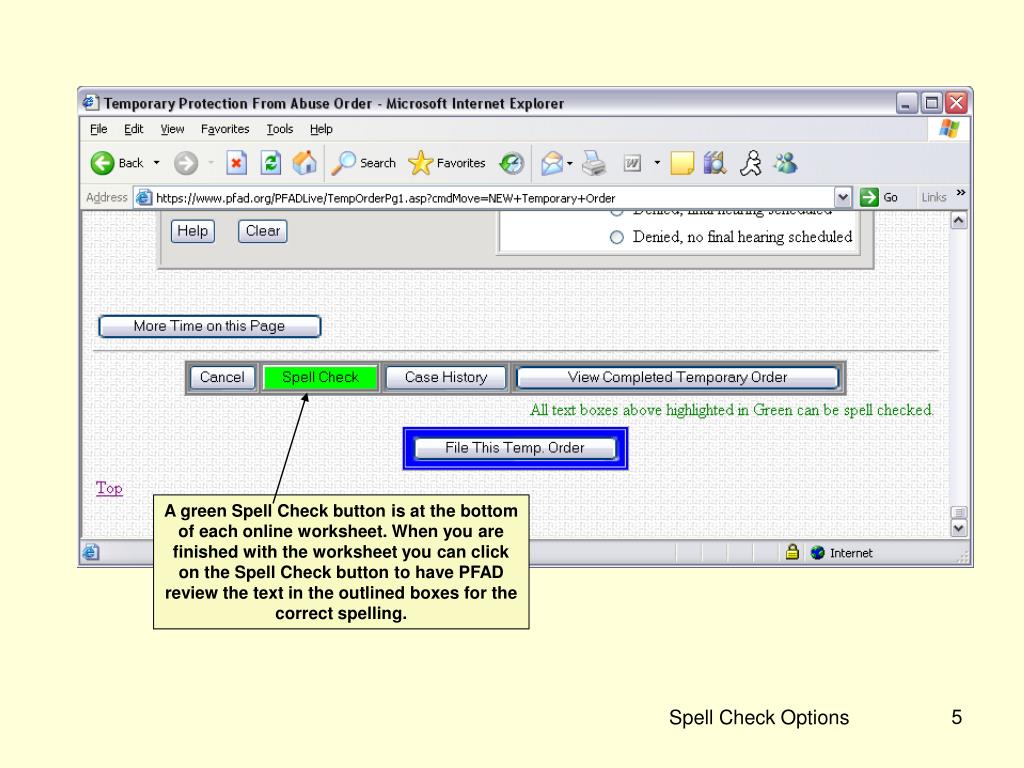
Task: Click the green Go arrow icon
Action: click(869, 197)
